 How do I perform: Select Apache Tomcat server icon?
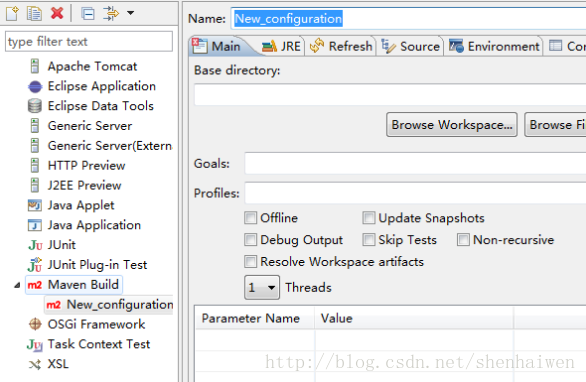35,66
